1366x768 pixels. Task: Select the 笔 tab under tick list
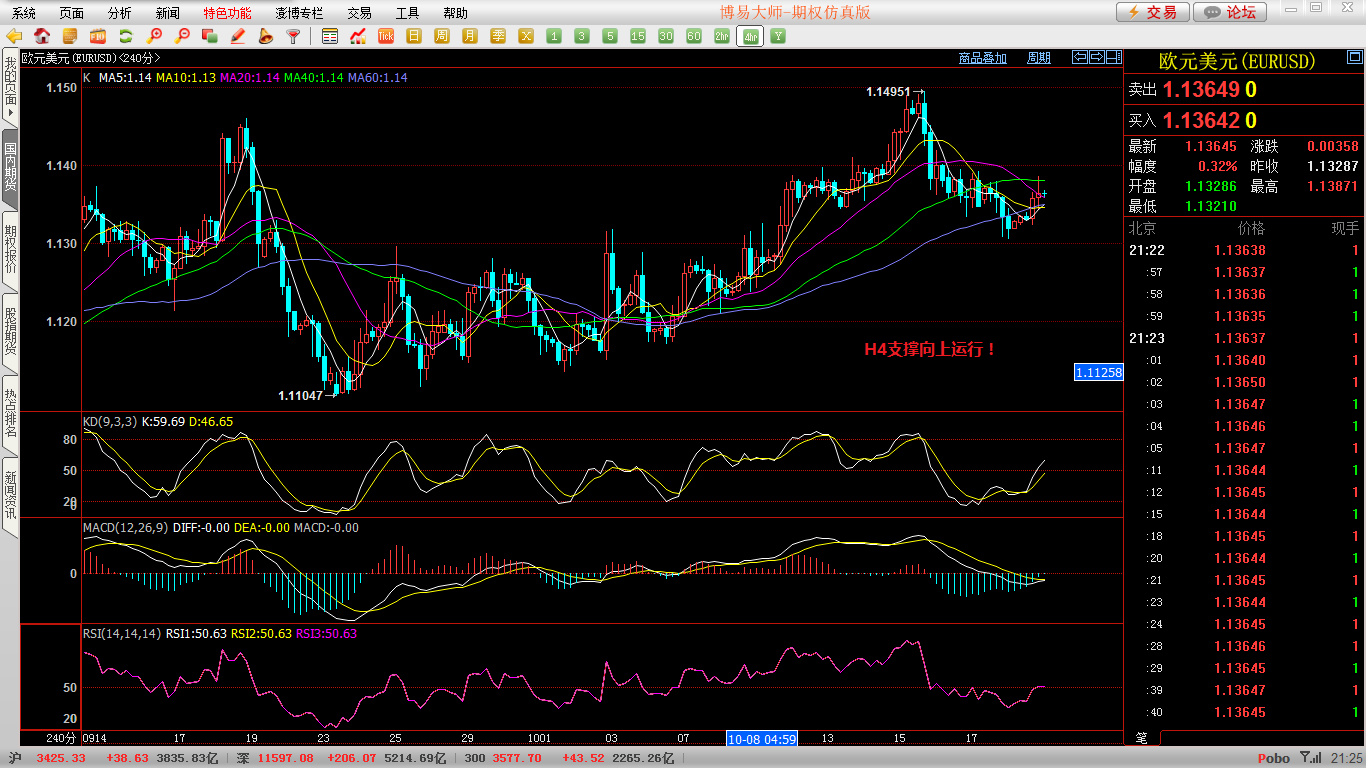pyautogui.click(x=1142, y=738)
